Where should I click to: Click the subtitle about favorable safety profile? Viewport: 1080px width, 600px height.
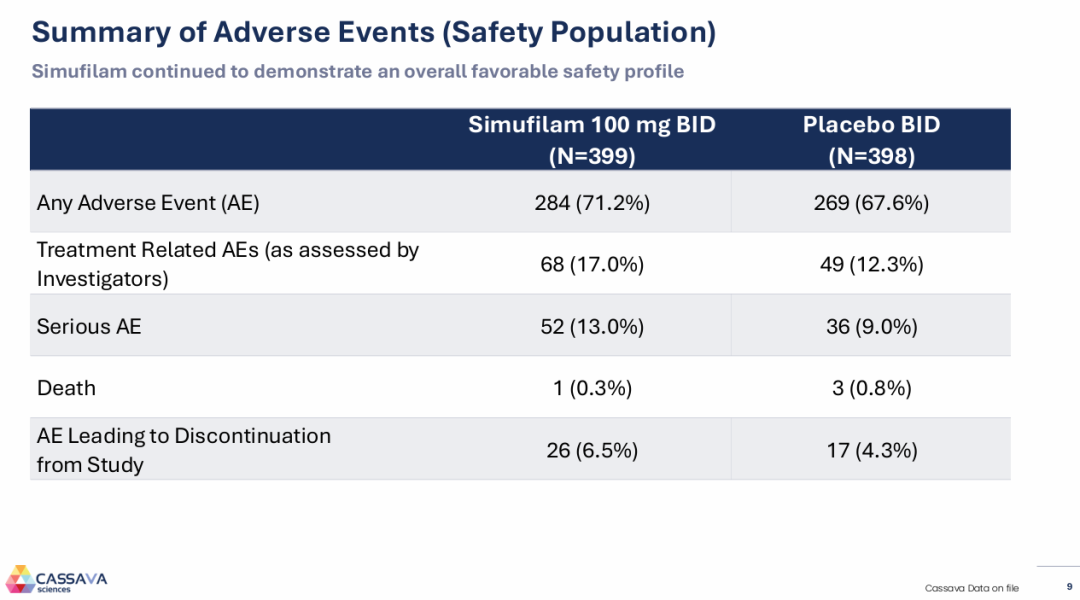click(x=358, y=72)
